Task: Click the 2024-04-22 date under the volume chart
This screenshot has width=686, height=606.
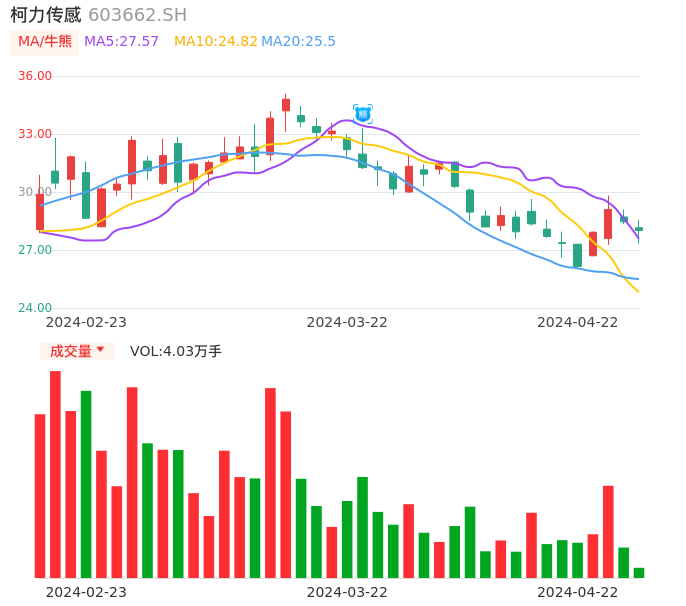Action: pos(578,592)
